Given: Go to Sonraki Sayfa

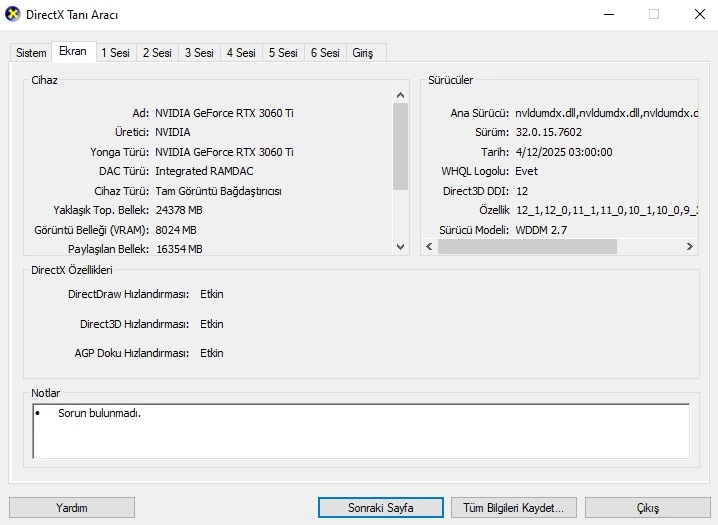Looking at the screenshot, I should click(x=381, y=508).
